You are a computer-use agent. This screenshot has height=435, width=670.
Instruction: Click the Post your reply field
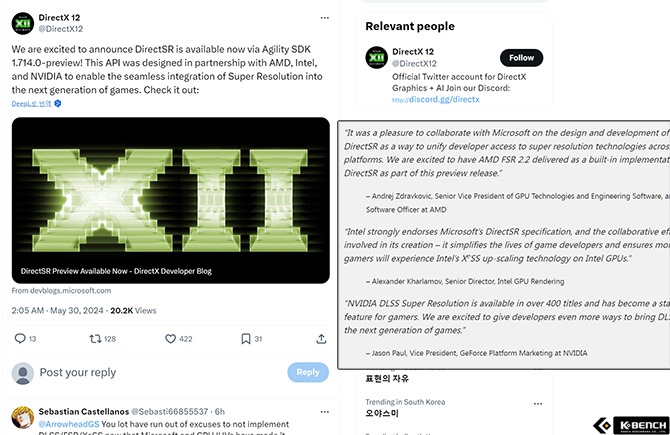[150, 372]
